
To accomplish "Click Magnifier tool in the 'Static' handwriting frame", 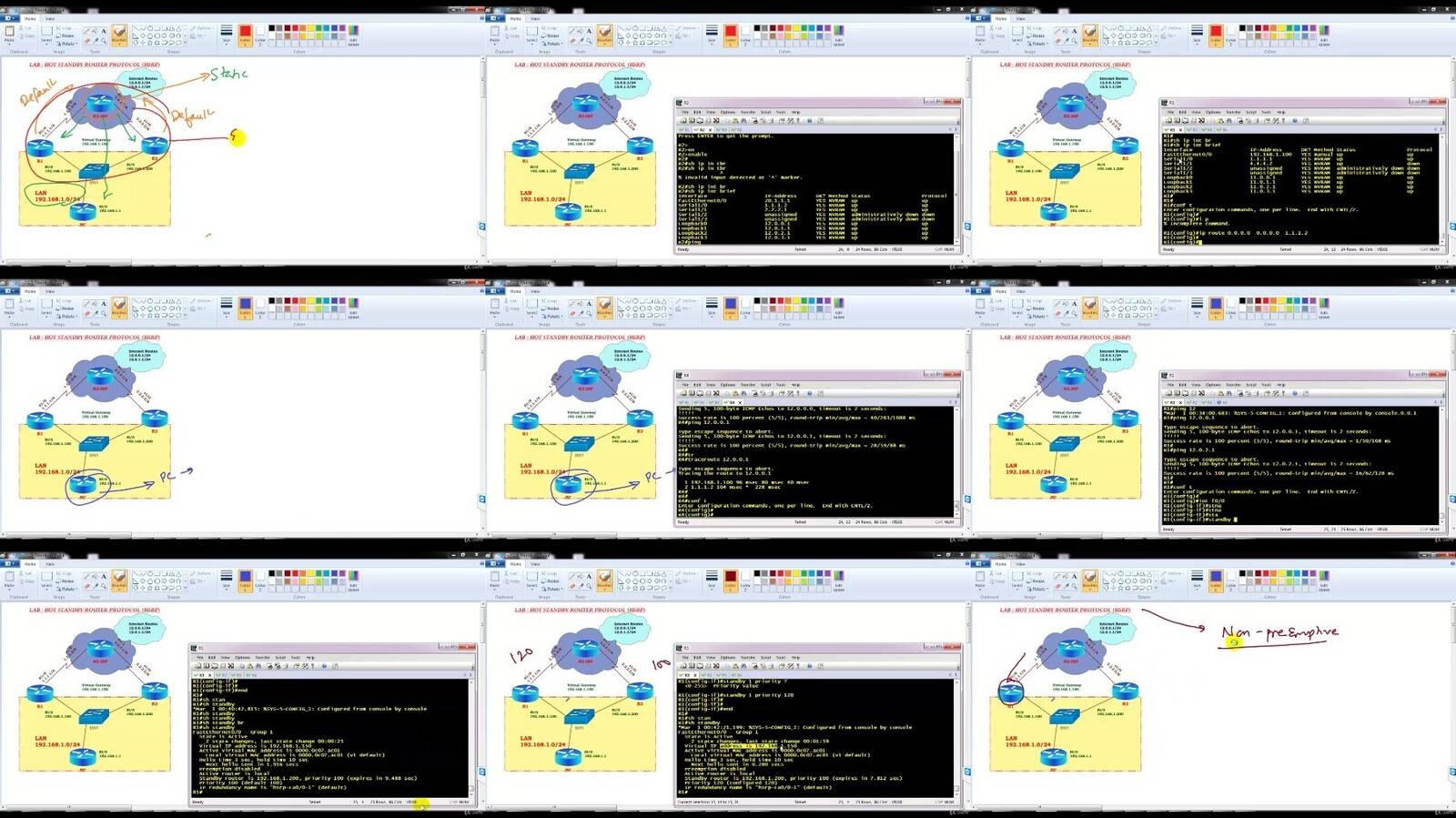I will coord(104,39).
